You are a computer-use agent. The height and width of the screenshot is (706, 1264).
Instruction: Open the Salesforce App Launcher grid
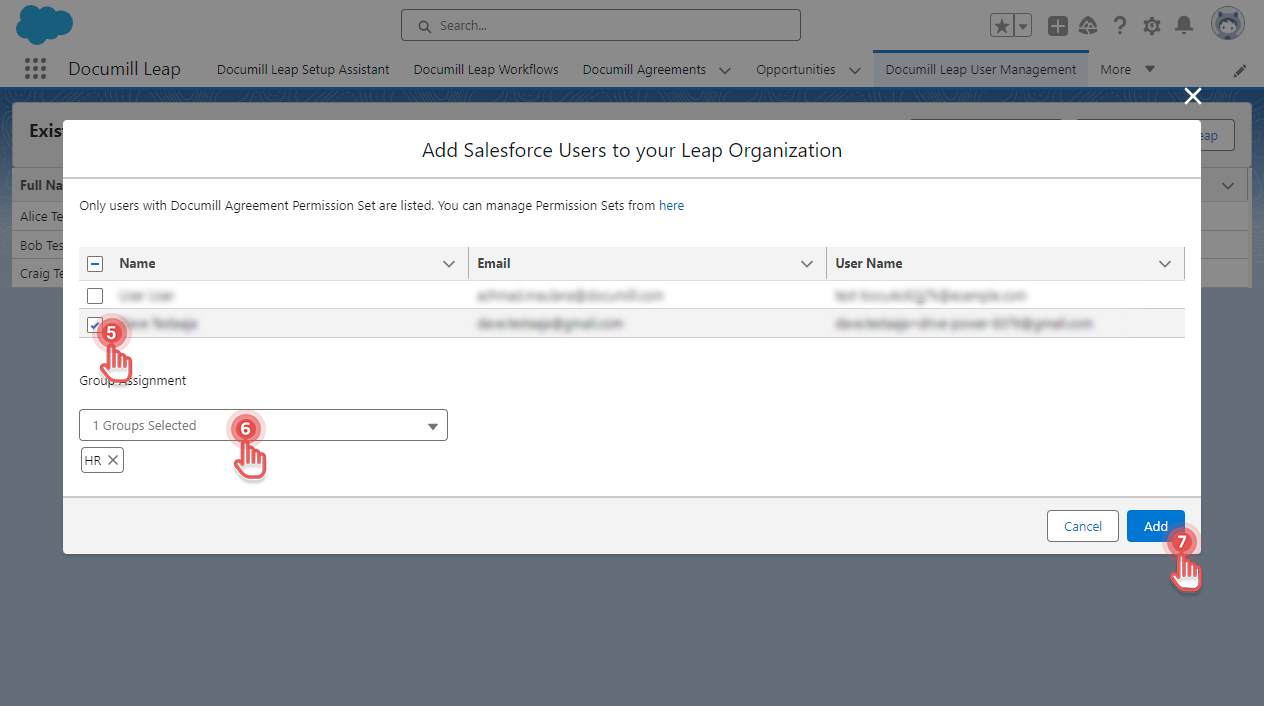tap(35, 68)
